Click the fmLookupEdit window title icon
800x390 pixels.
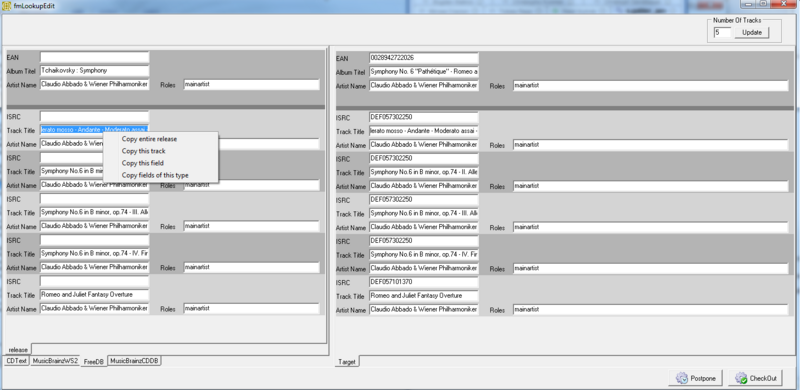[x=7, y=6]
